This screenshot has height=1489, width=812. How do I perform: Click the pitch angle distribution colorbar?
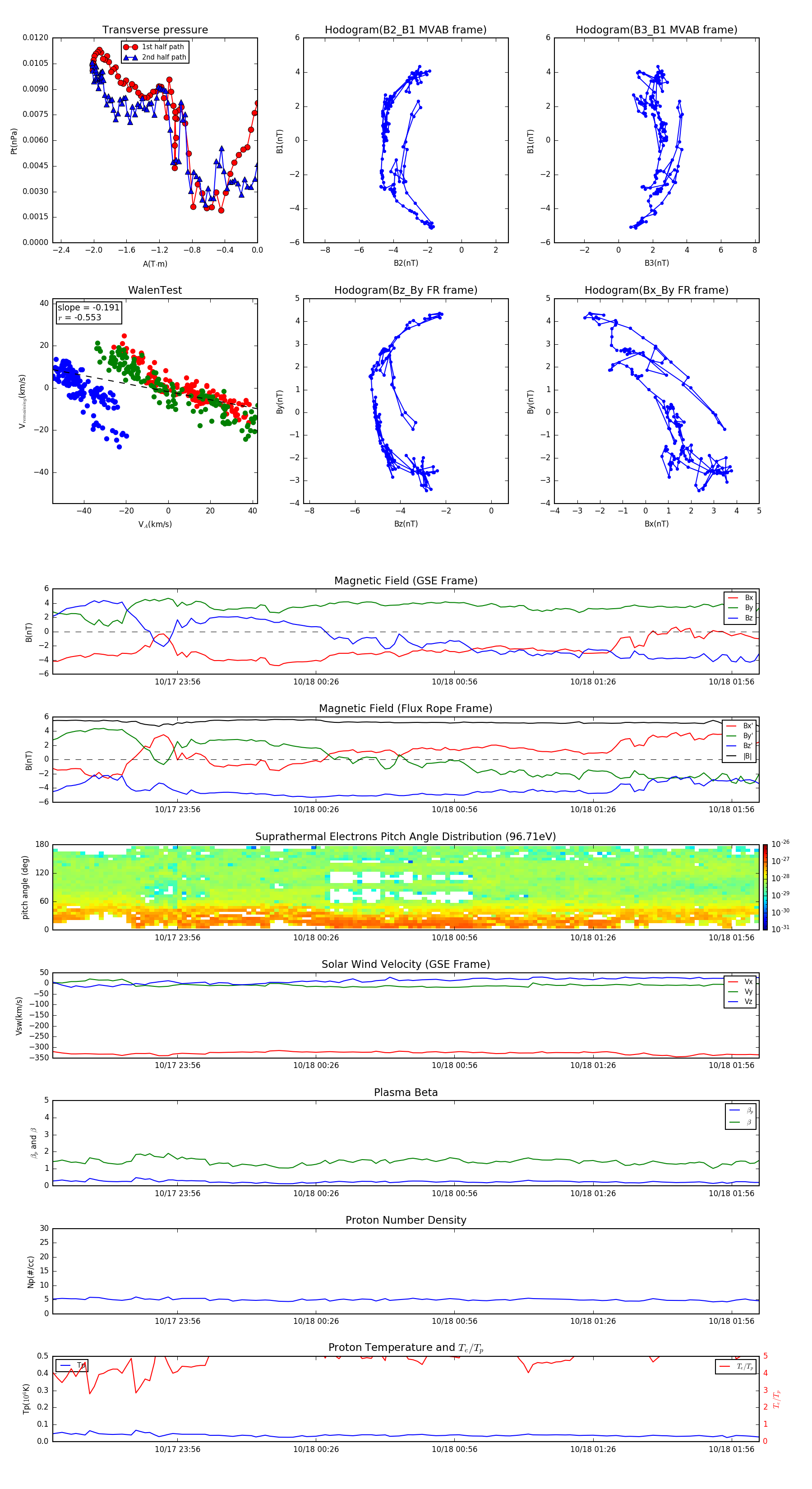(x=765, y=887)
